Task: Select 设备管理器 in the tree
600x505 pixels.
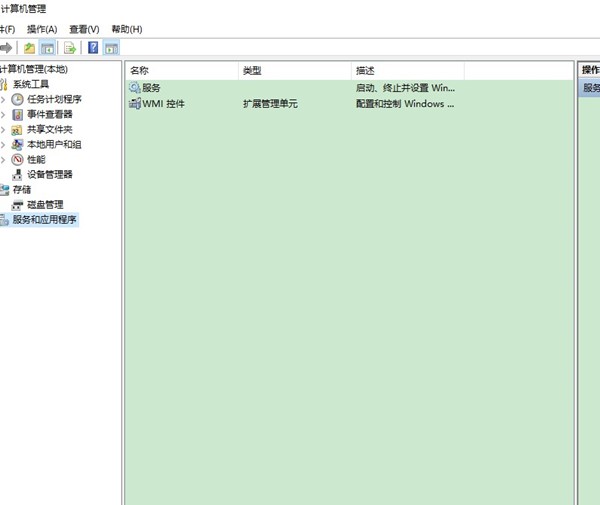Action: click(49, 174)
